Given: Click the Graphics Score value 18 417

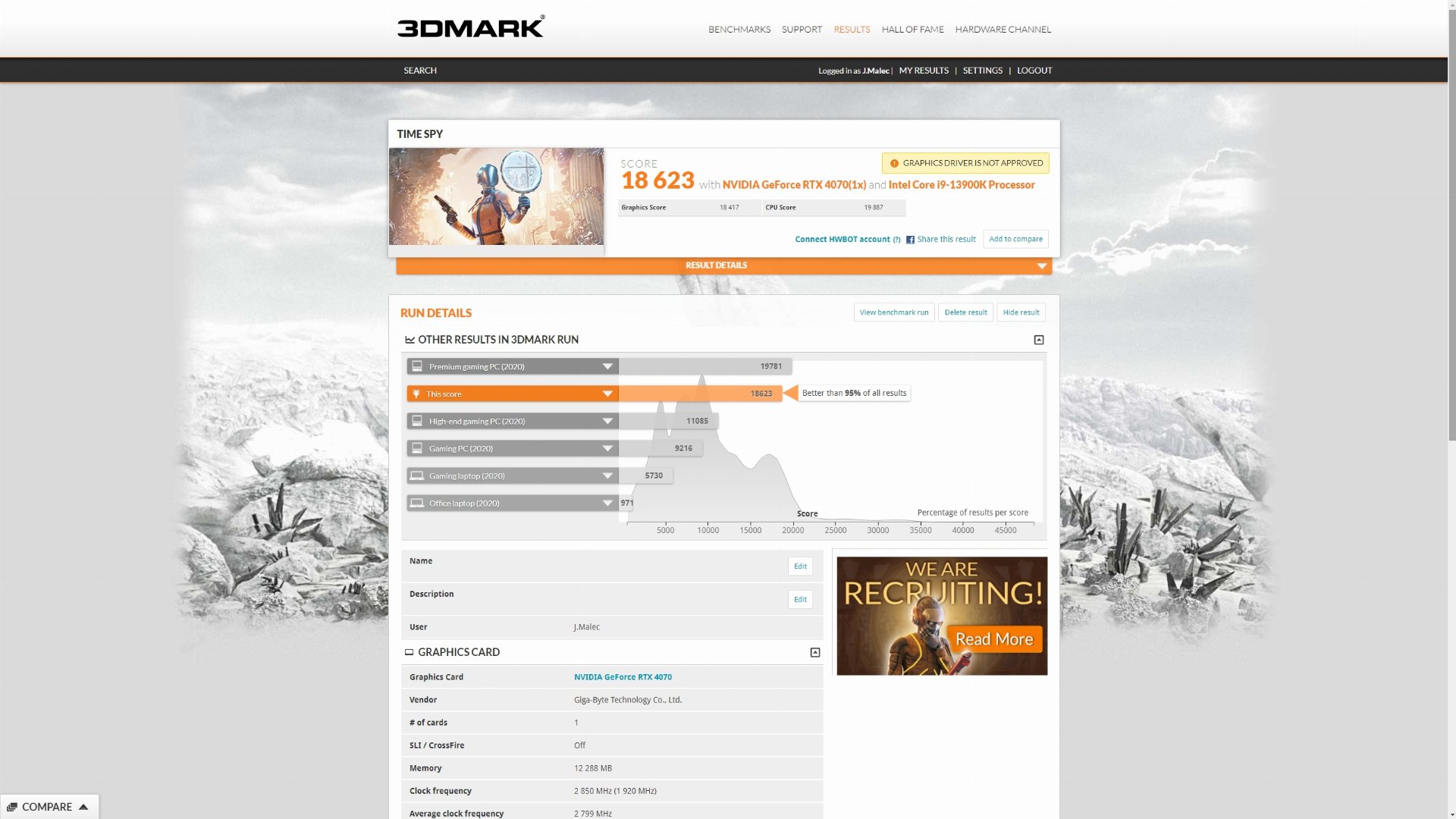Looking at the screenshot, I should click(729, 207).
